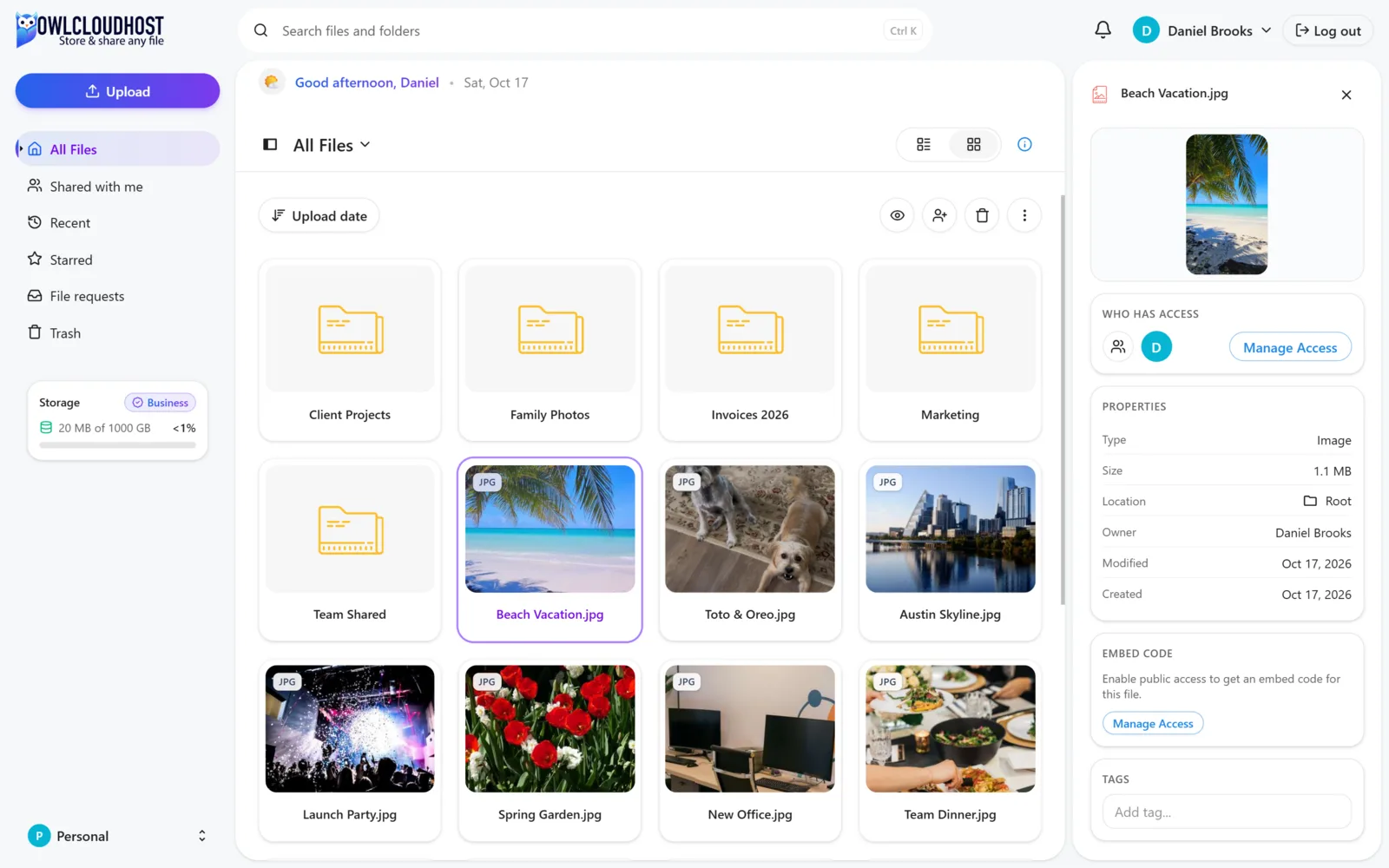Switch to list view layout
This screenshot has width=1389, height=868.
924,144
